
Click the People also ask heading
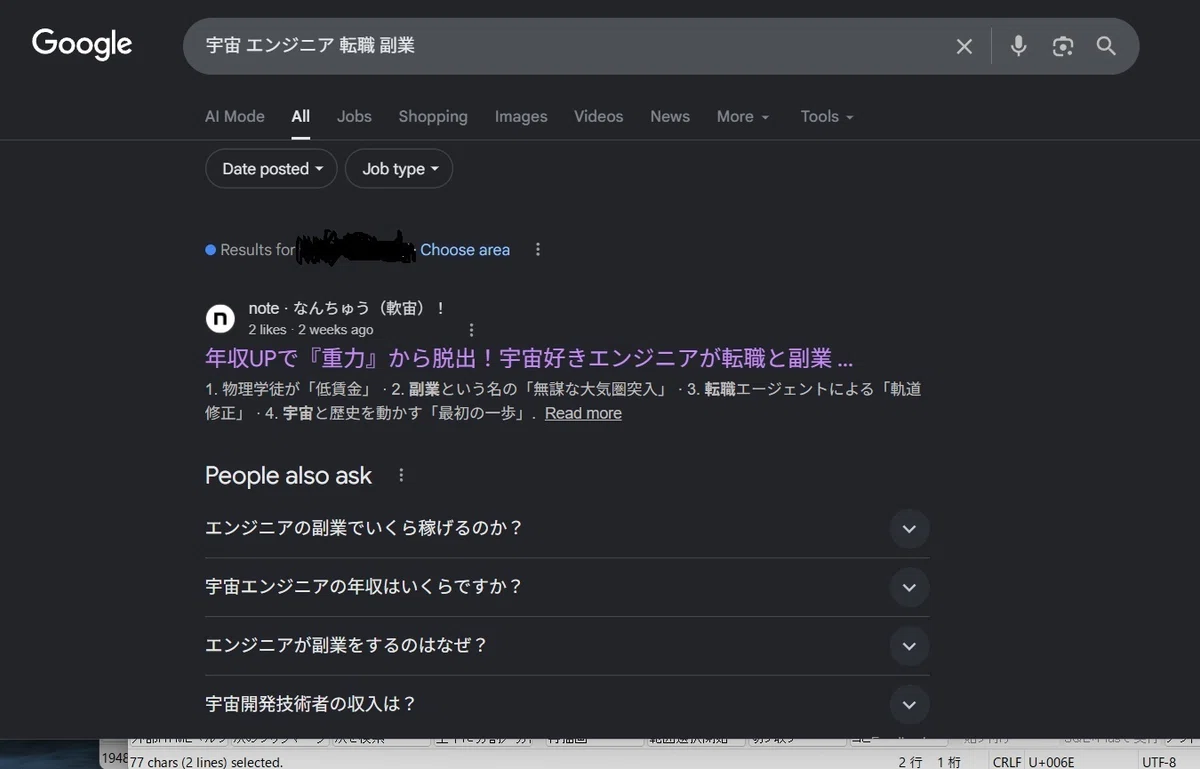coord(288,476)
